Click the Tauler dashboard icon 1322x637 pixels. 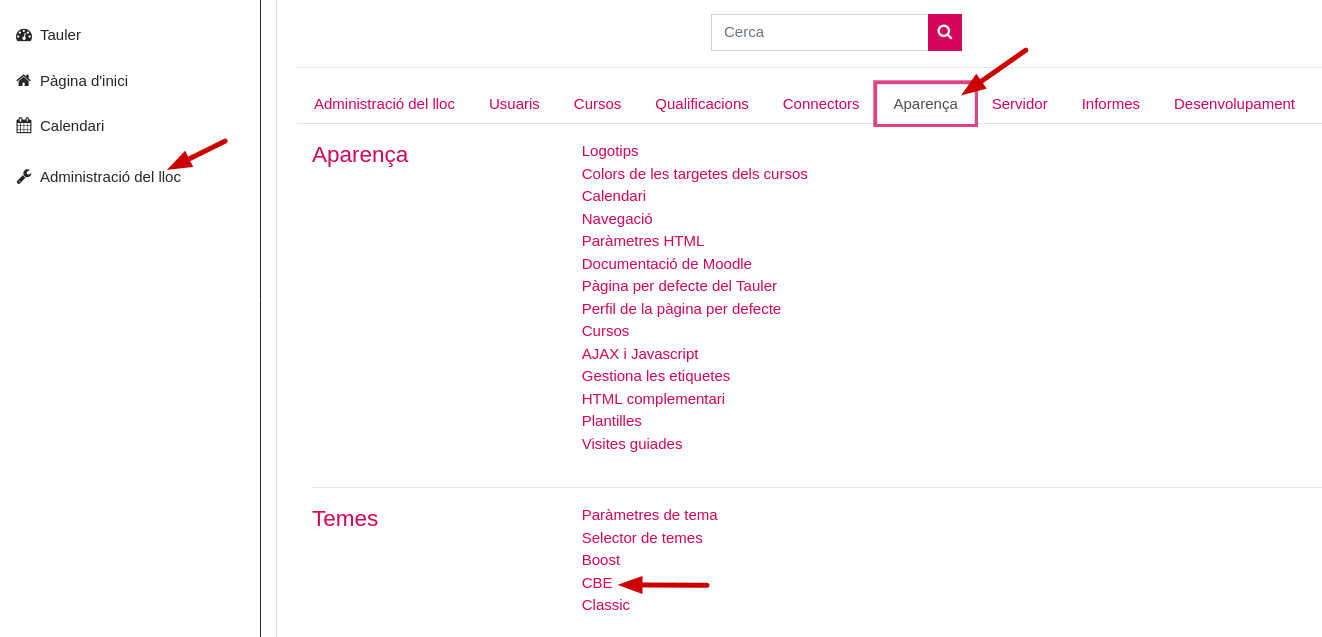(24, 35)
